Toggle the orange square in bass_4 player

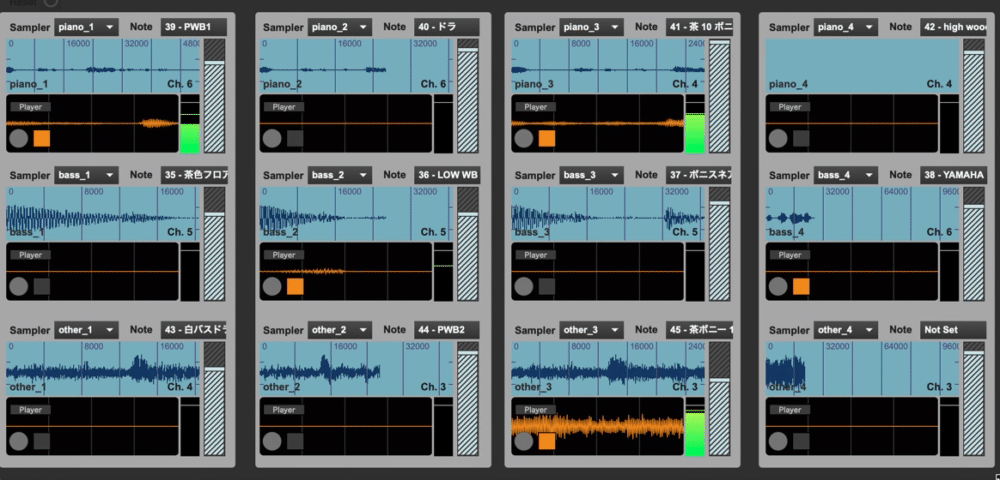coord(800,287)
